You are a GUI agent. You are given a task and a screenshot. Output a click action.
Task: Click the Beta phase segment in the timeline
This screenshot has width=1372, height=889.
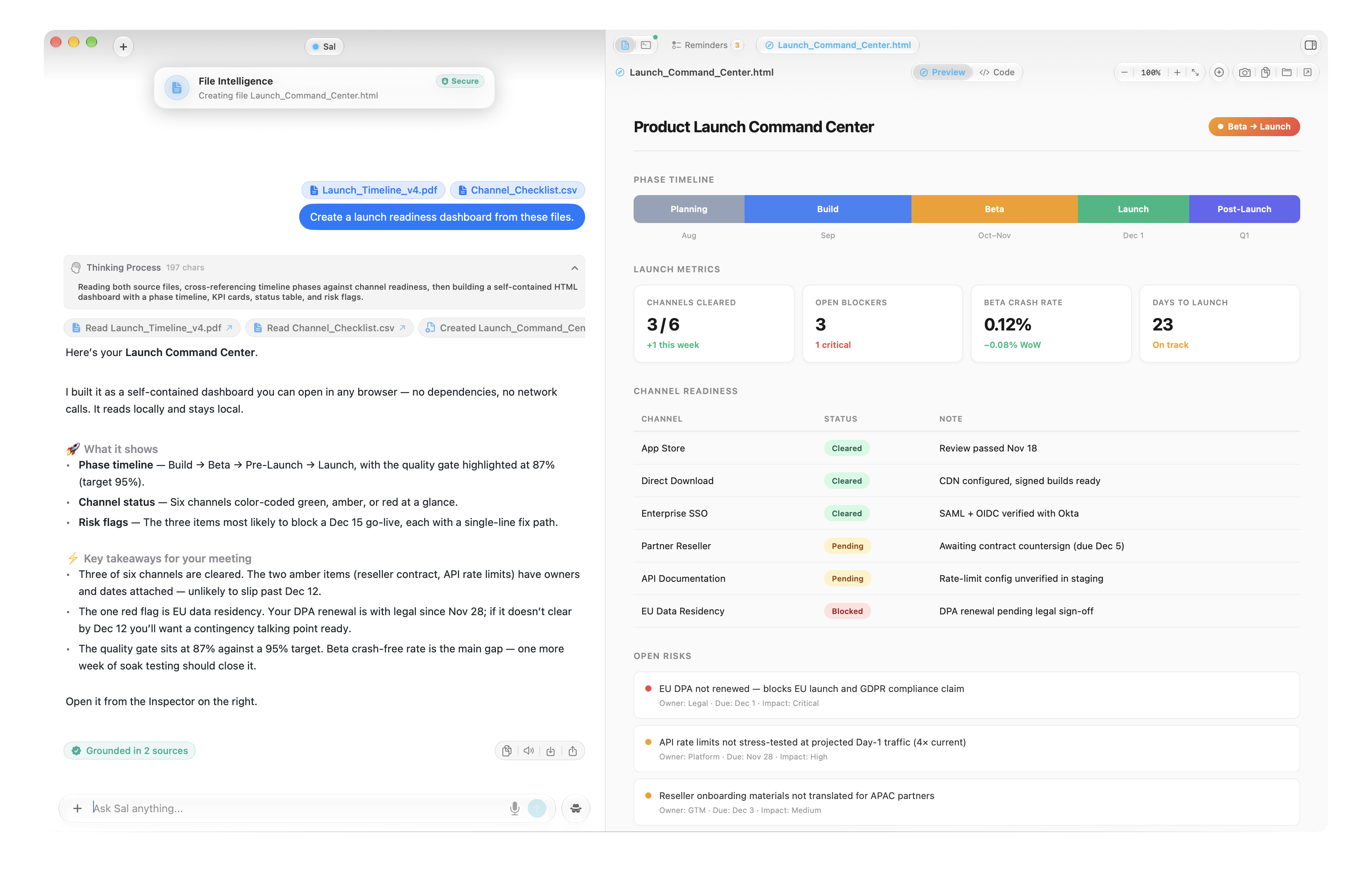[994, 209]
